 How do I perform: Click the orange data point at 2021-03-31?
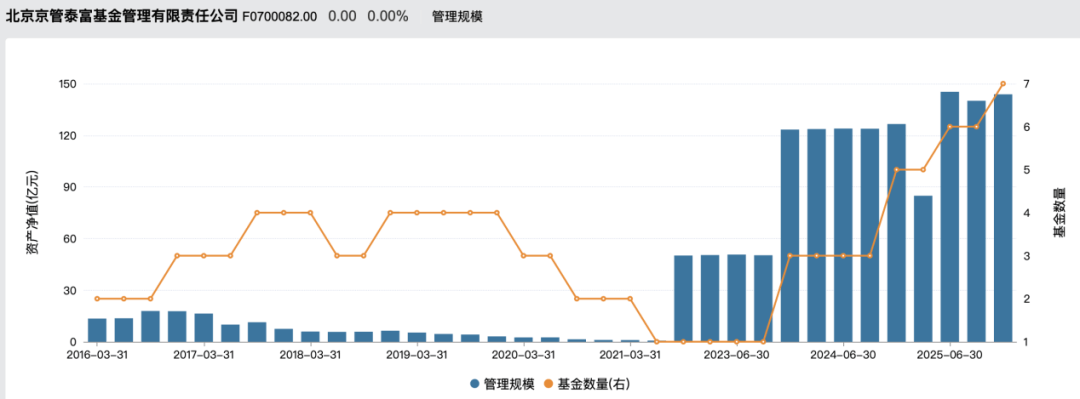pyautogui.click(x=630, y=298)
